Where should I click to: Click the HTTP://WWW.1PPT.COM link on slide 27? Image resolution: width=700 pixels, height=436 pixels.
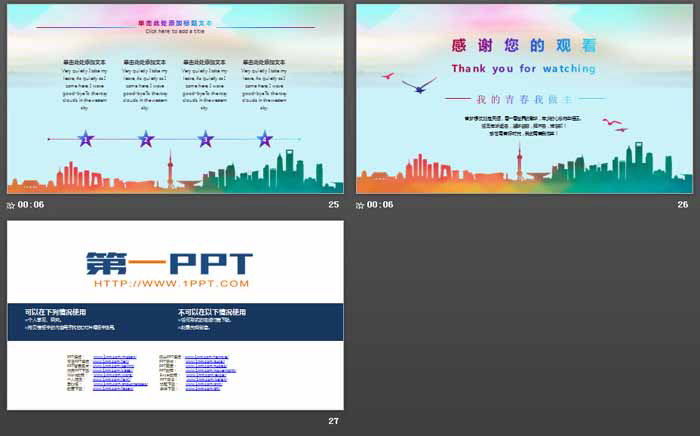coord(169,285)
